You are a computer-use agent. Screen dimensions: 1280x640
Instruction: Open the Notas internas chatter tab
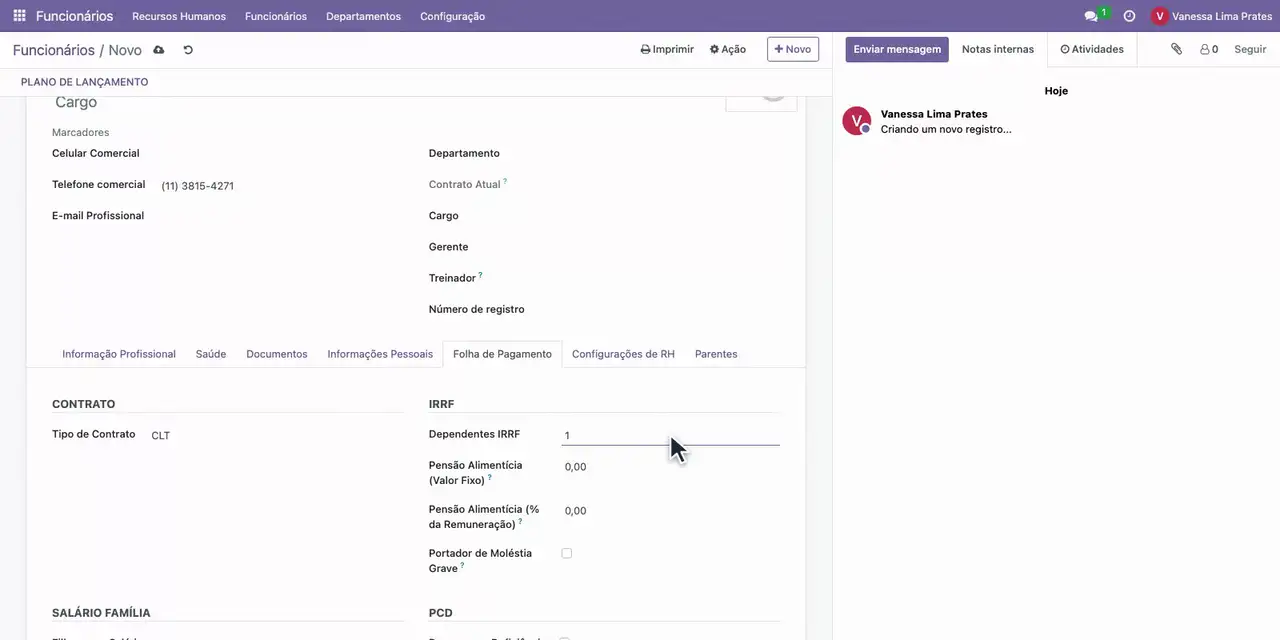click(998, 49)
